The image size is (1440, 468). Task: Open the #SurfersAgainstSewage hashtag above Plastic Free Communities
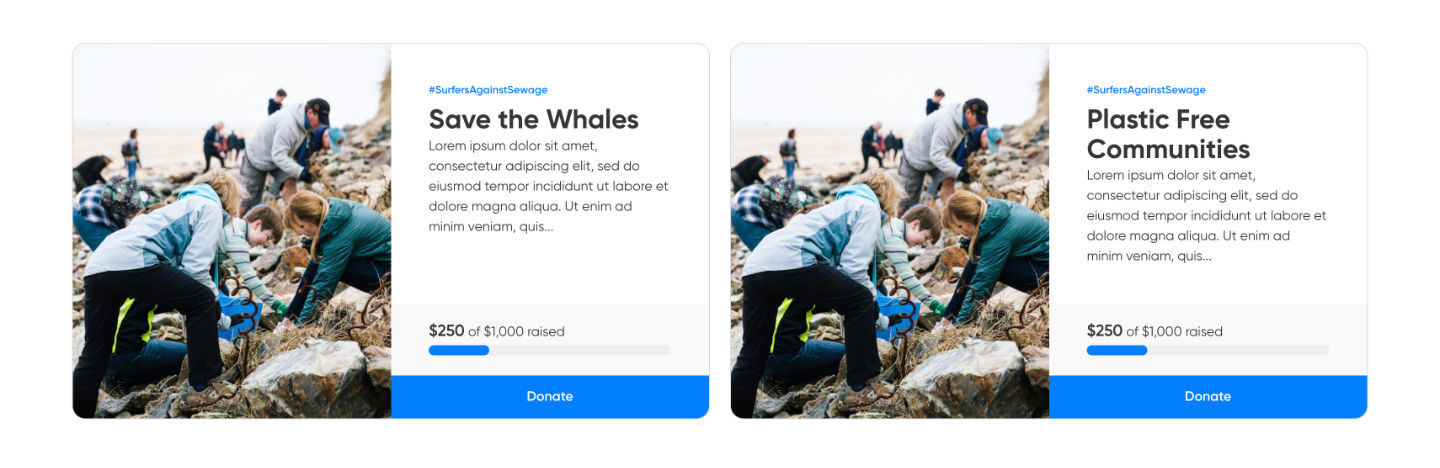click(1146, 90)
